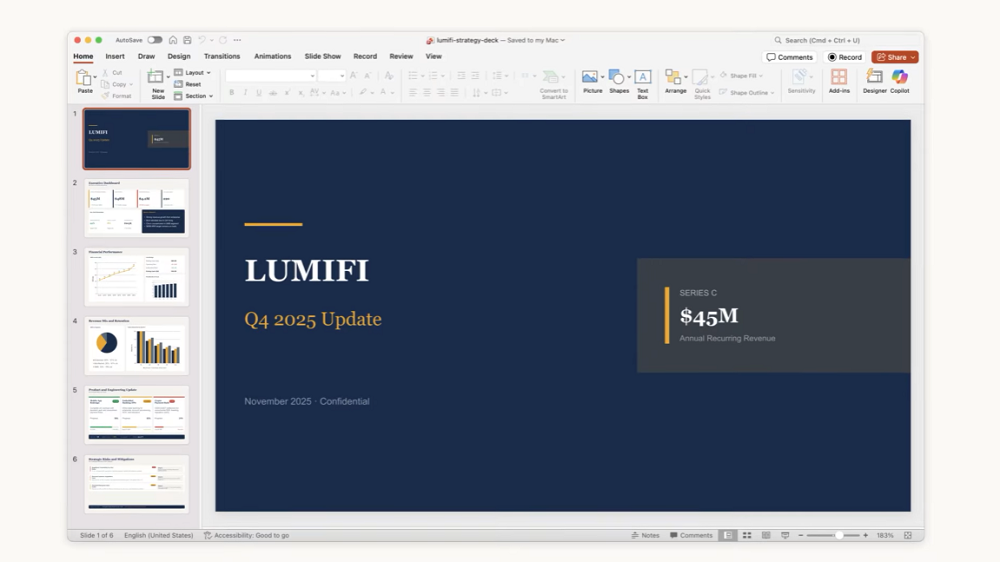This screenshot has width=1000, height=562.
Task: Open Comments button at top right
Action: (790, 57)
